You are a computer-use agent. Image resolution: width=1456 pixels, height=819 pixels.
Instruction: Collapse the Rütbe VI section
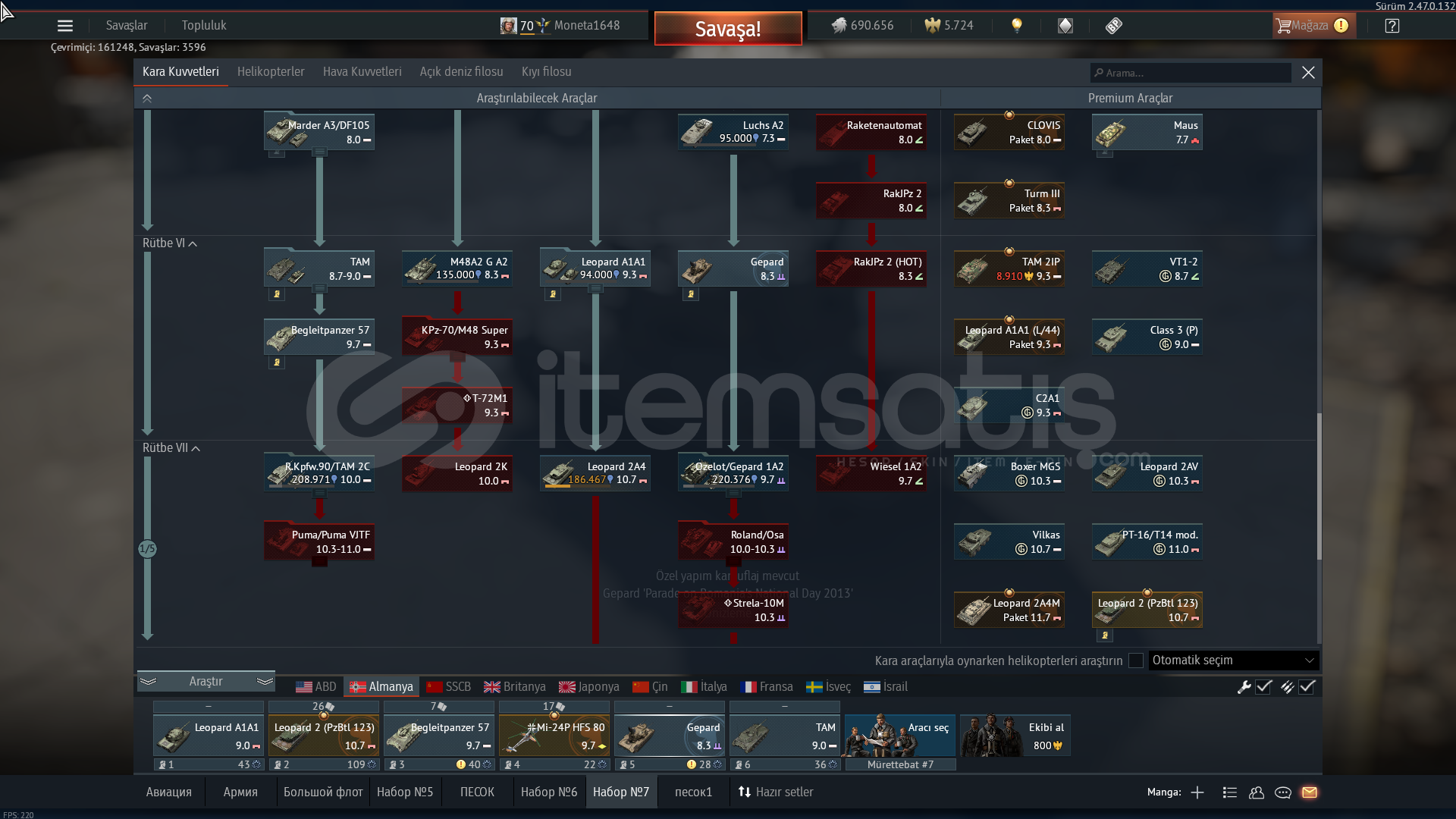[170, 243]
